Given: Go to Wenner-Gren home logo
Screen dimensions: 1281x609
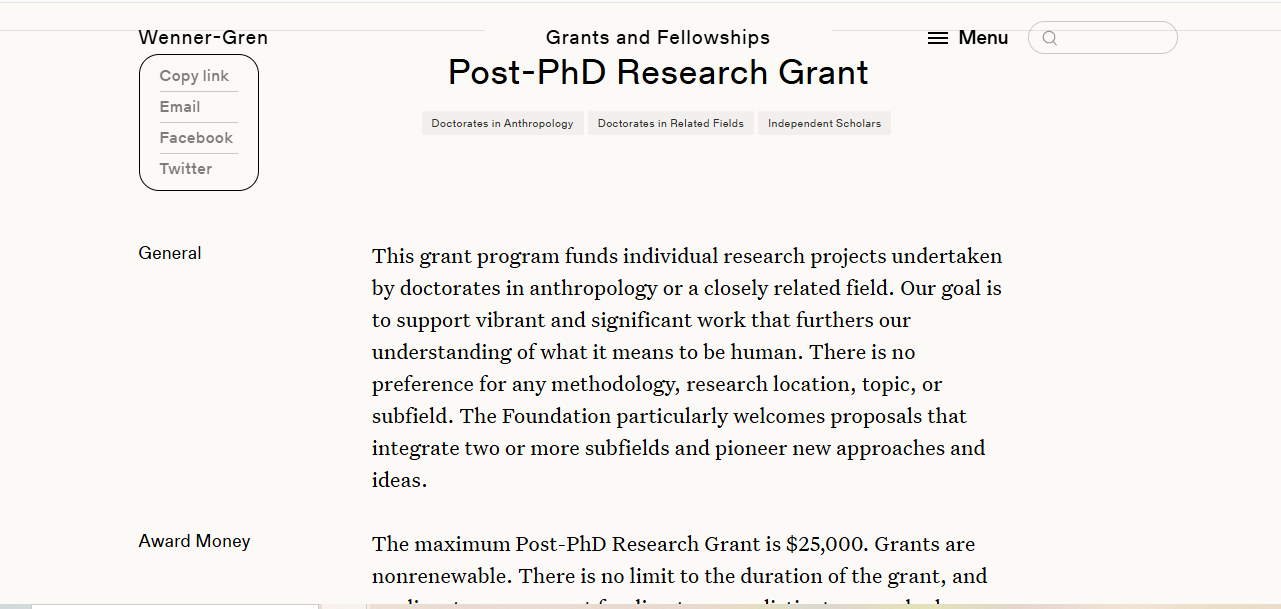Looking at the screenshot, I should click(x=203, y=38).
